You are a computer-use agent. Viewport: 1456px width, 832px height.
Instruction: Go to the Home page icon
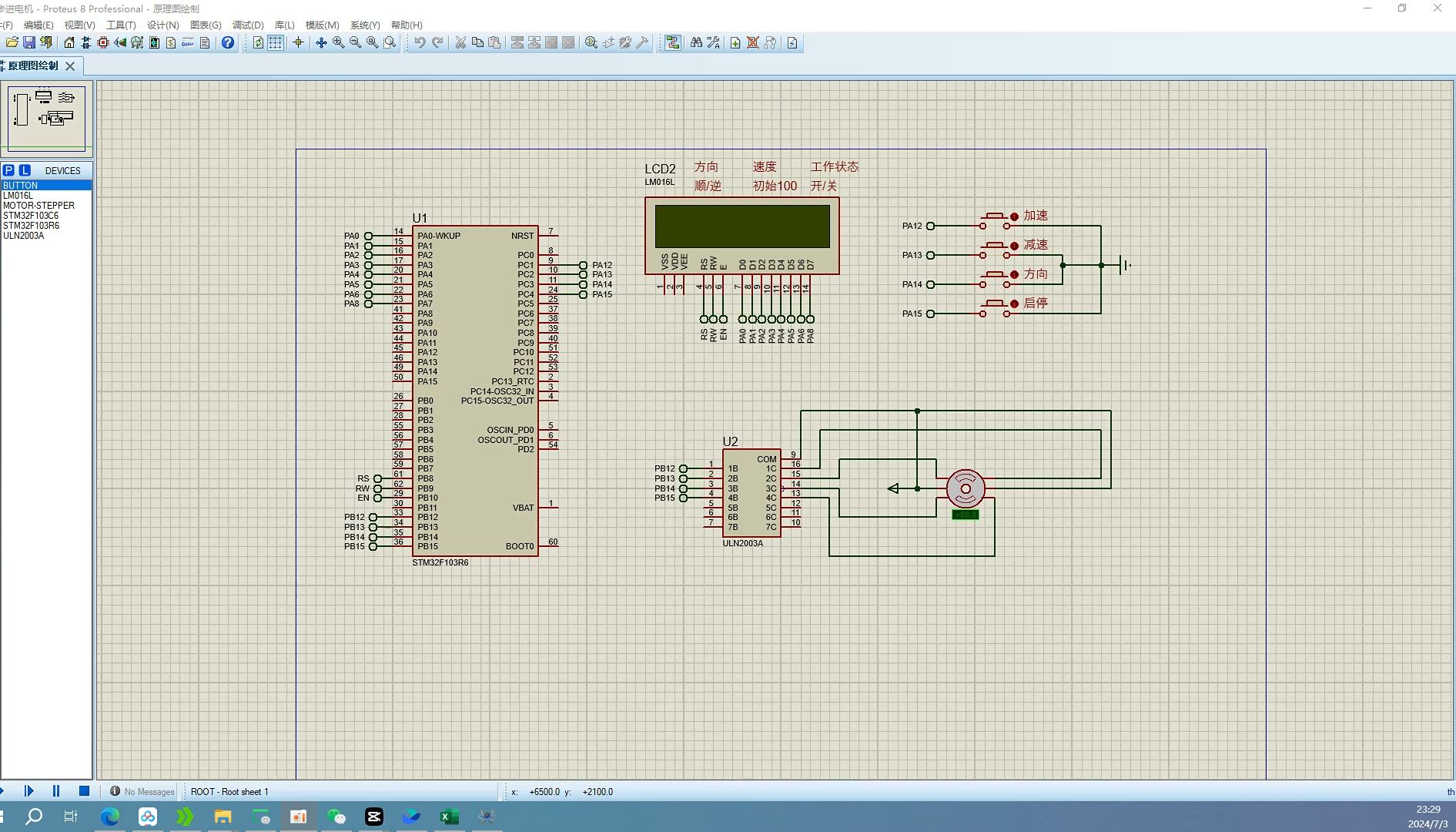pos(69,42)
